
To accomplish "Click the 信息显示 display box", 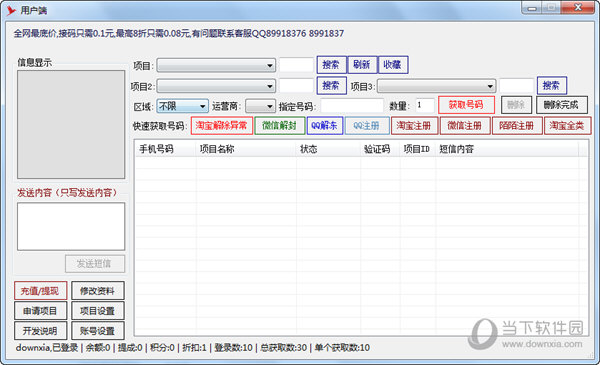I will coord(71,124).
